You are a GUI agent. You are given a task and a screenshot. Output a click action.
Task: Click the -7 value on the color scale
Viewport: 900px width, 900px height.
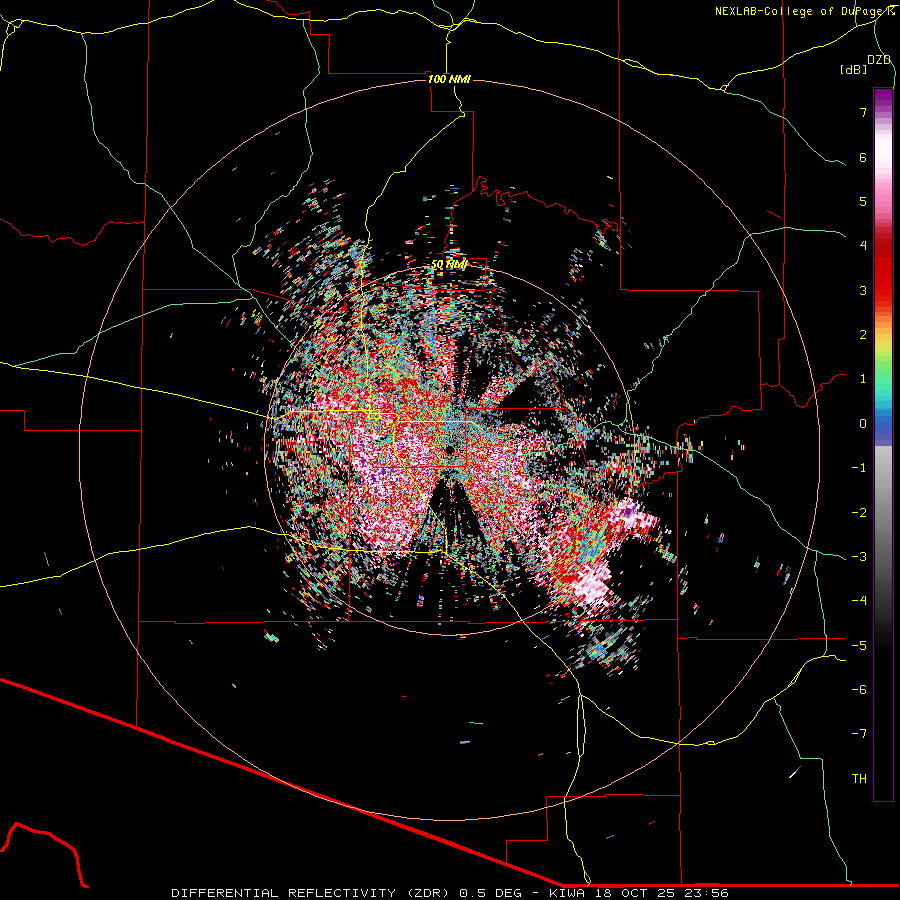(859, 734)
